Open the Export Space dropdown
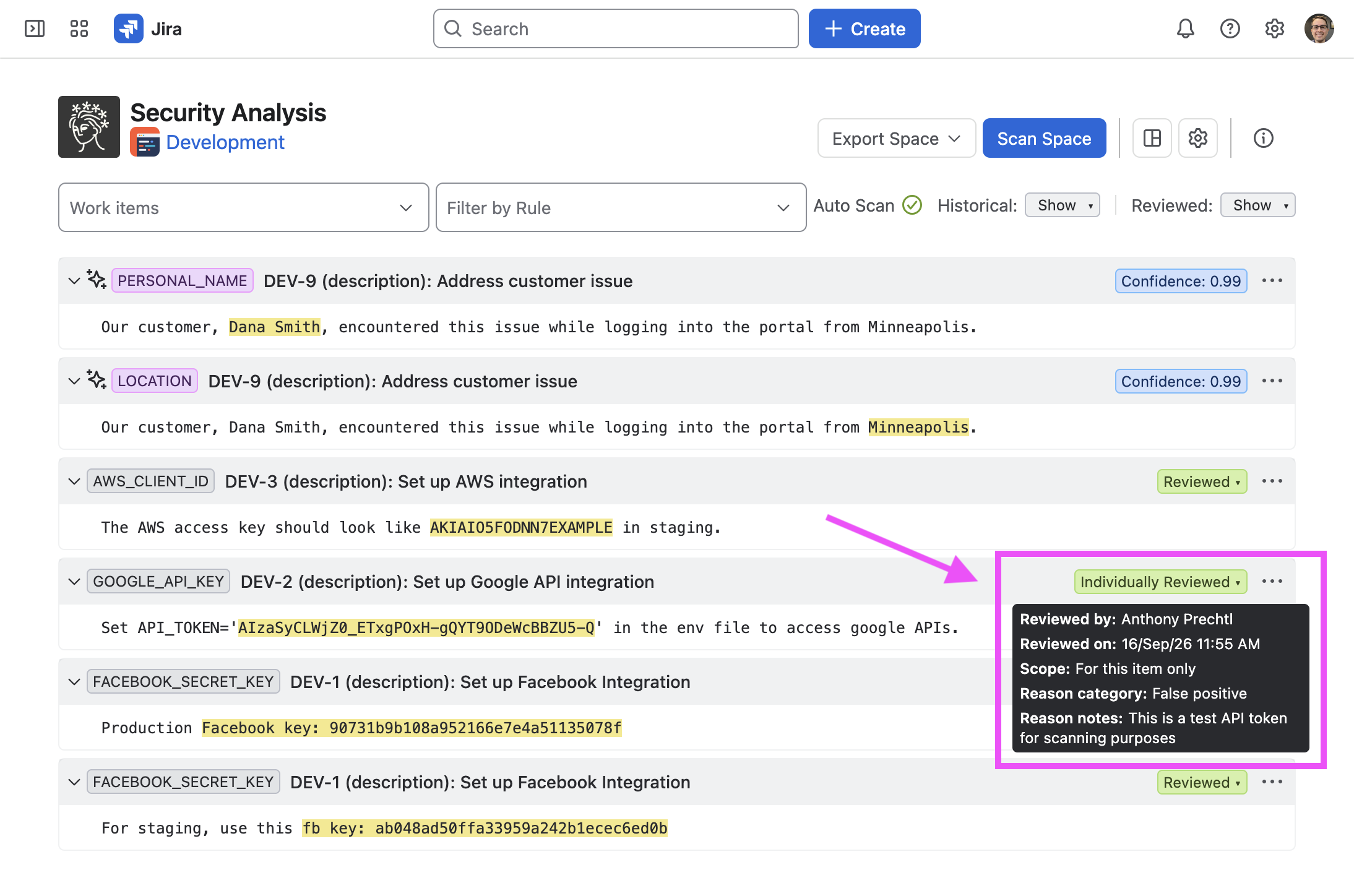 pos(897,138)
